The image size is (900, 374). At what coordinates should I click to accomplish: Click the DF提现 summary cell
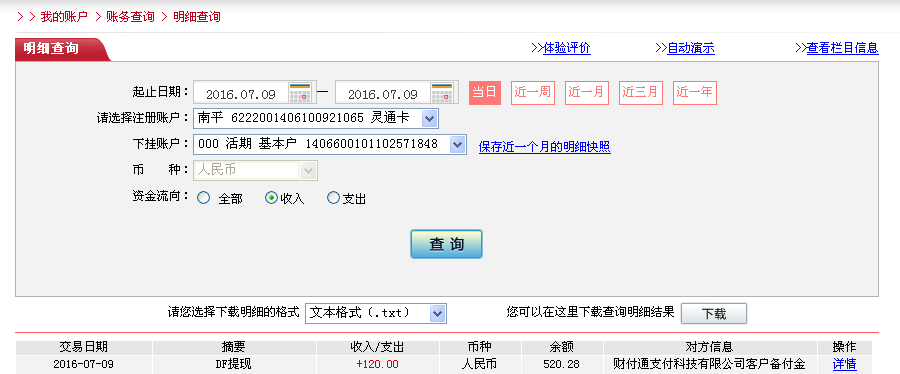[234, 364]
